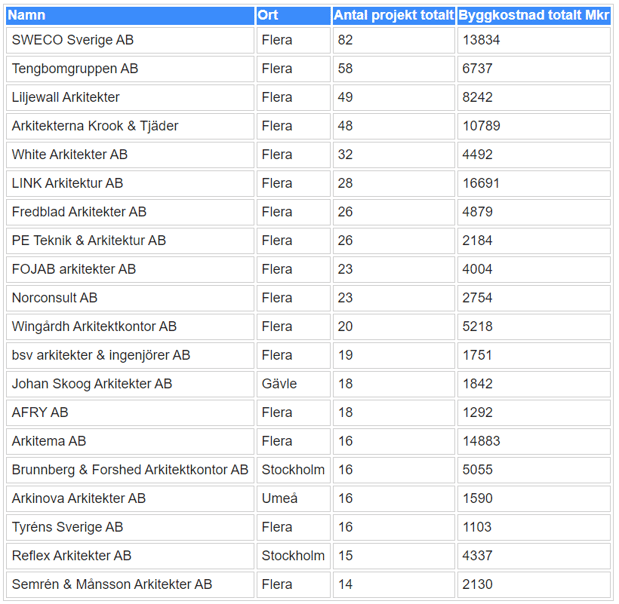Click the Gävle location cell
This screenshot has width=619, height=604.
pyautogui.click(x=293, y=384)
